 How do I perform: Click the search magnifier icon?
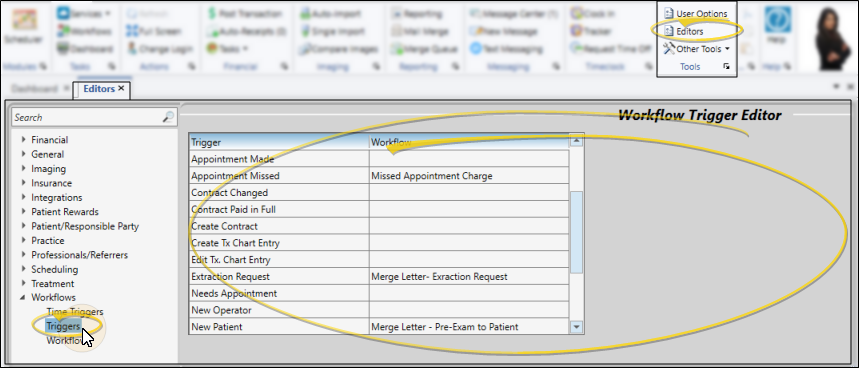pyautogui.click(x=168, y=117)
